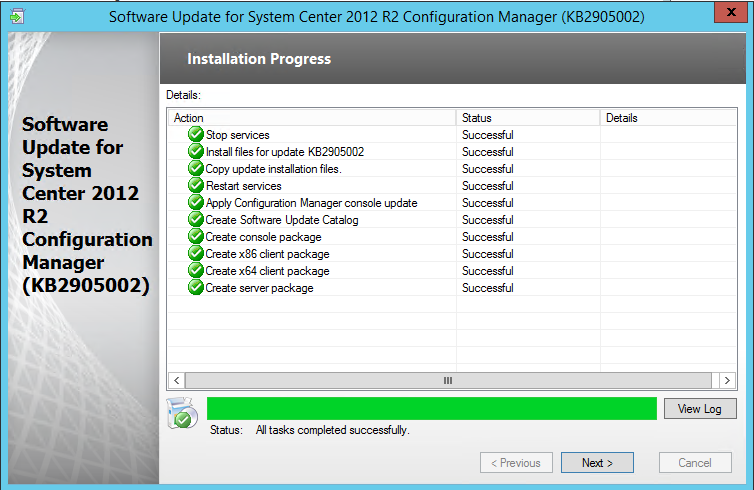The height and width of the screenshot is (490, 754).
Task: Click Successful status for Create server package
Action: (x=488, y=288)
